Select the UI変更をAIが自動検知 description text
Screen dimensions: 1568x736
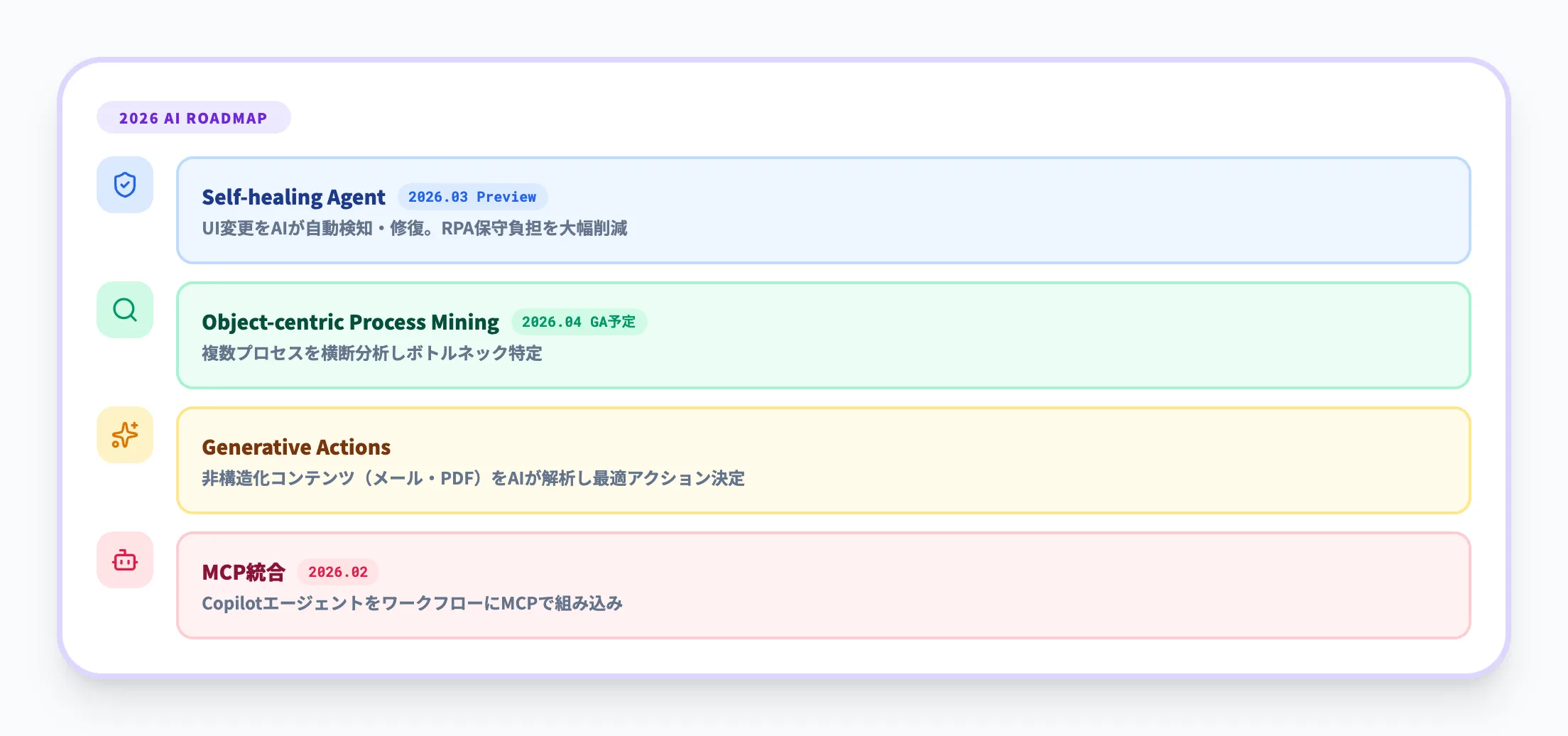(x=414, y=228)
